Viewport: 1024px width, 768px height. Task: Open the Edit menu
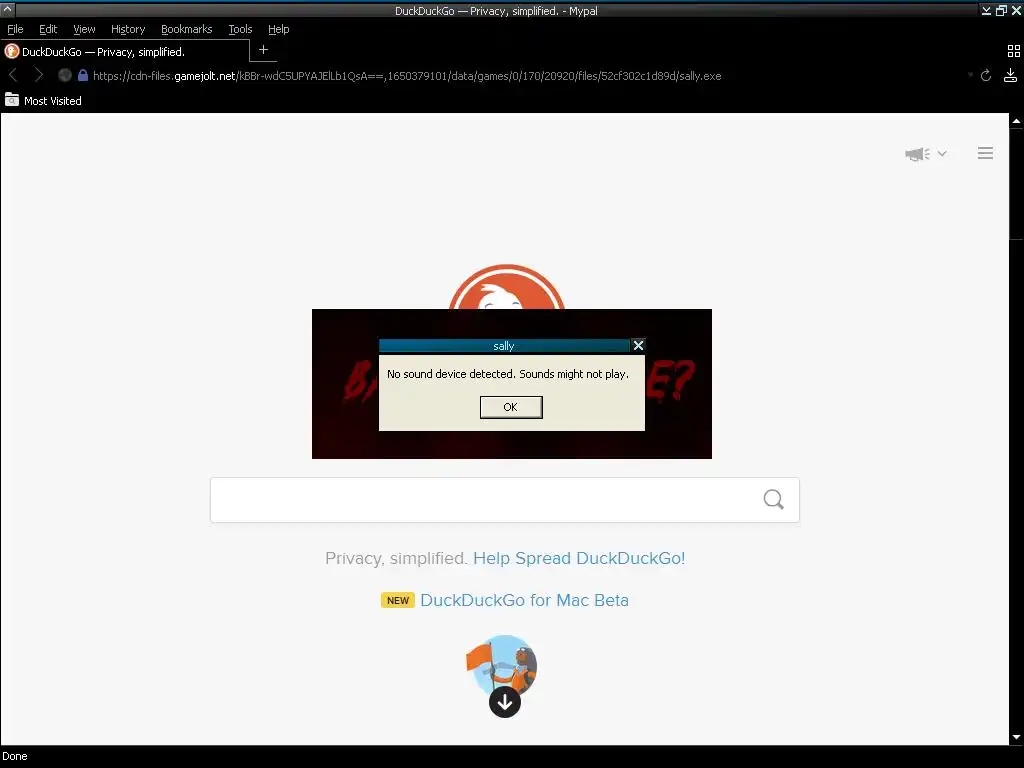click(48, 29)
